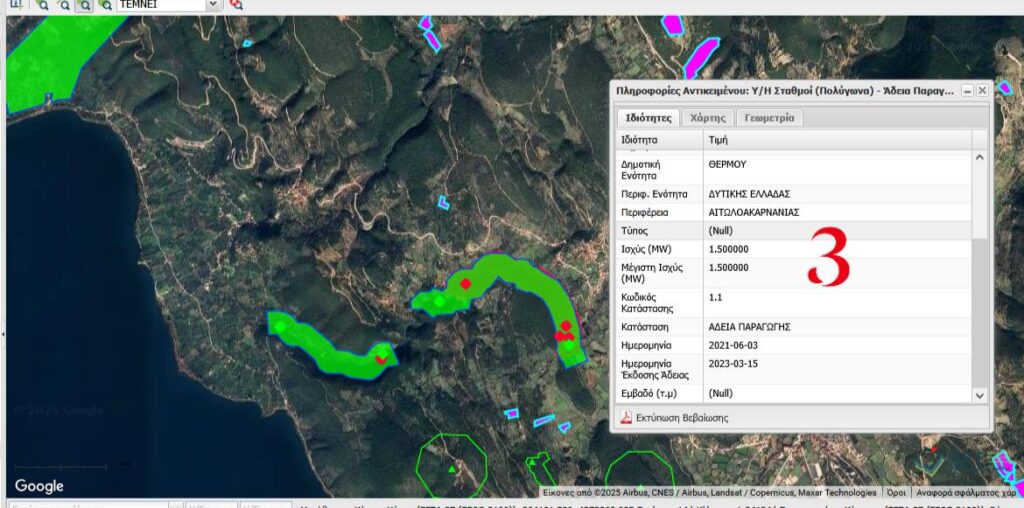Click the leftmost toolbar icon

click(16, 5)
